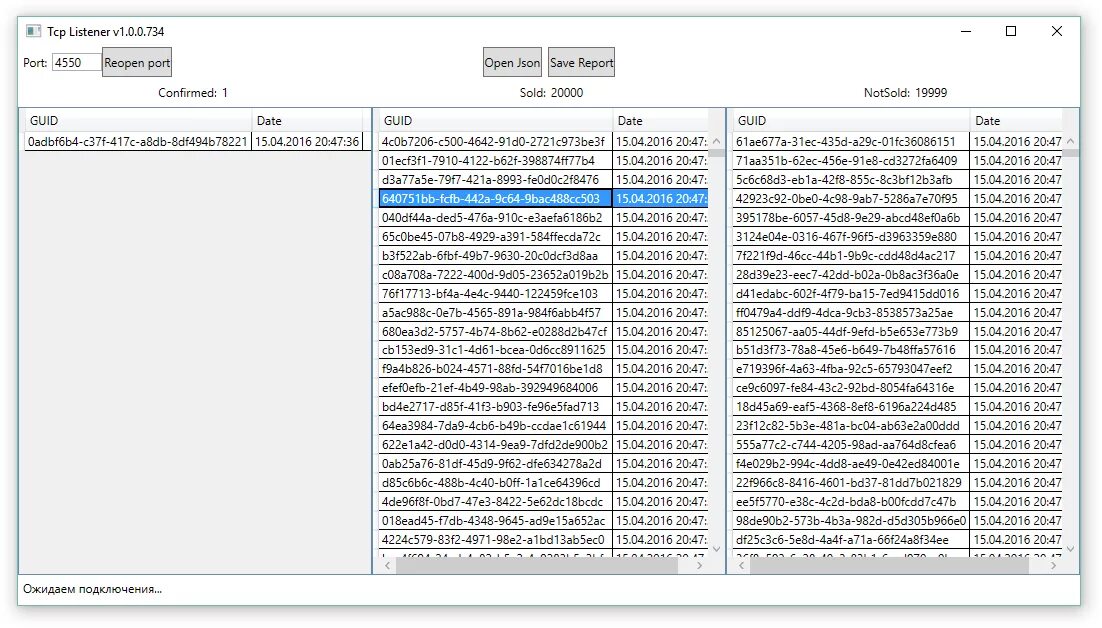Select sold row 0ab25a76-81df-45d9-9f62-dfe634278a2d
Screen dimensions: 1102x628
pos(543,463)
